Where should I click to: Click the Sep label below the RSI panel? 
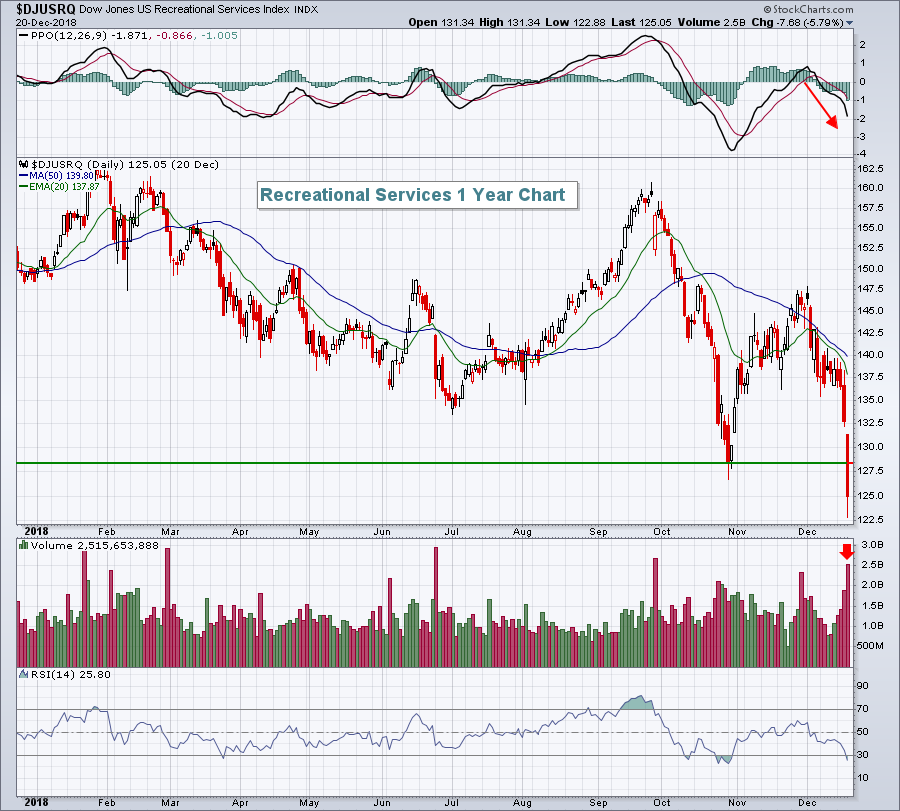click(598, 803)
